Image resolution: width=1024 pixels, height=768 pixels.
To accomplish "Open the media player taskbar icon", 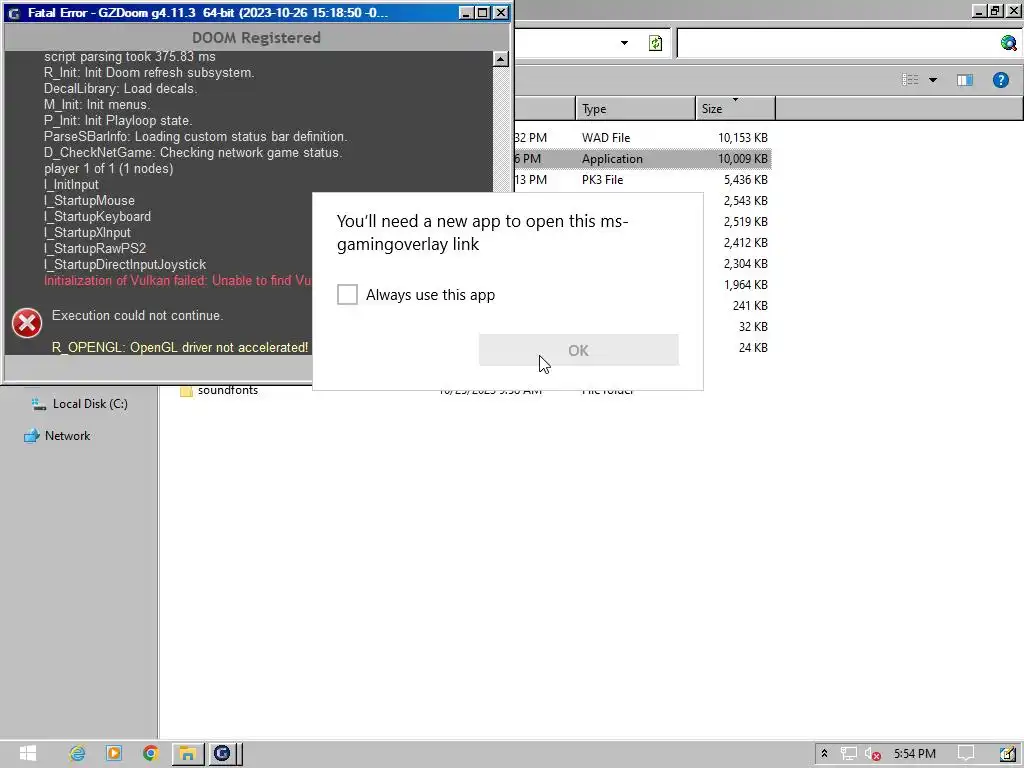I will (114, 753).
